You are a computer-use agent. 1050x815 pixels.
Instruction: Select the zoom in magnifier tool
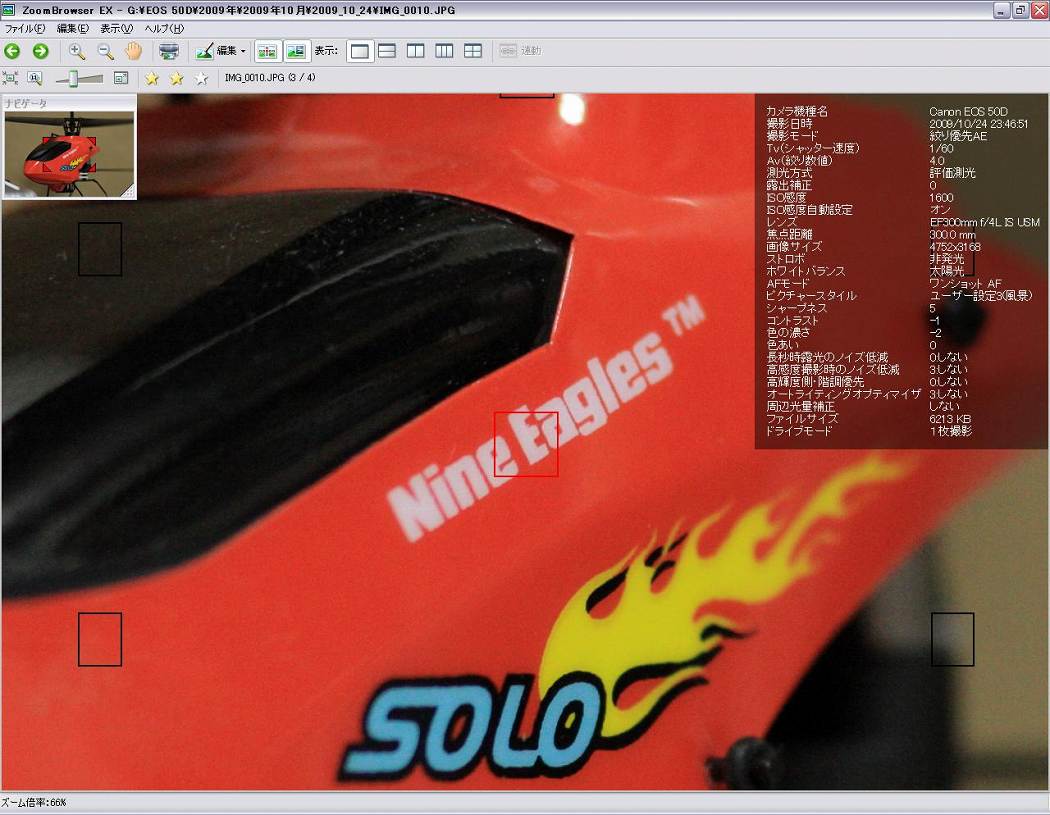[77, 51]
